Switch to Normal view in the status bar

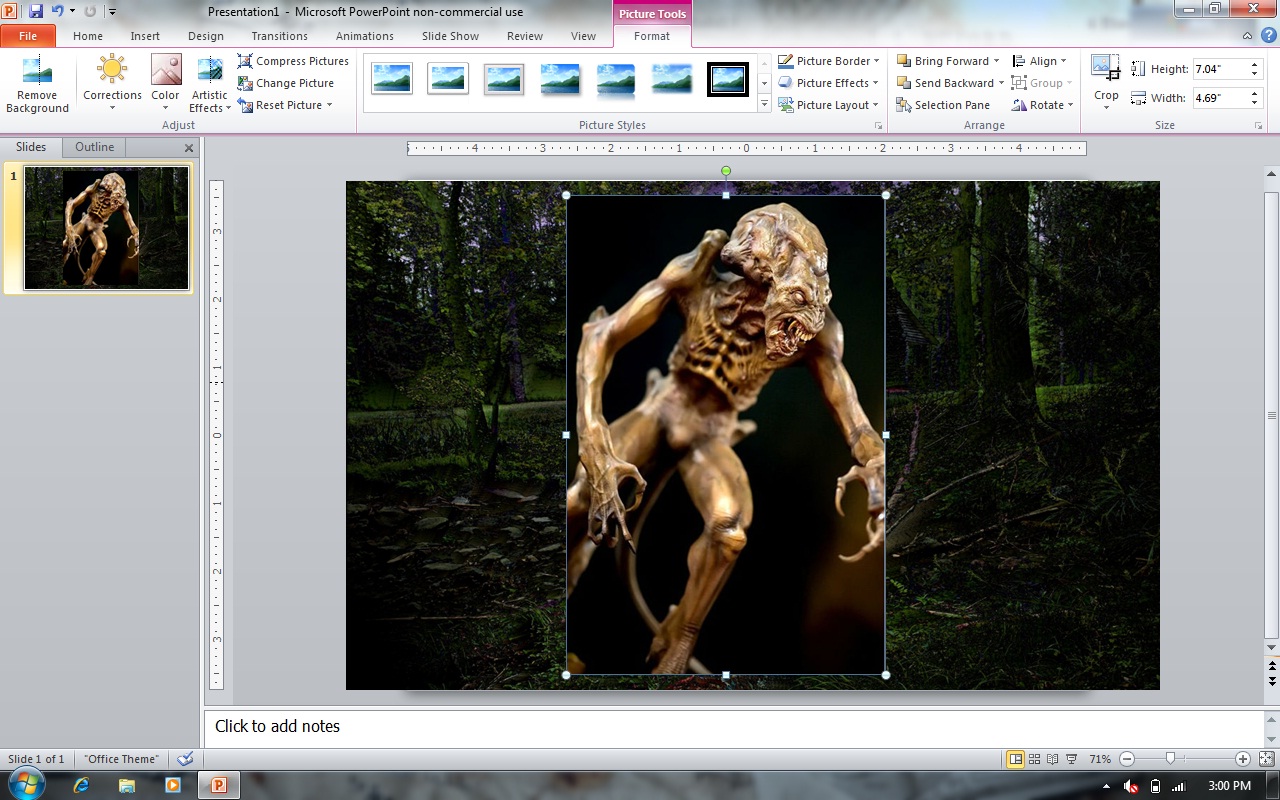[1015, 759]
